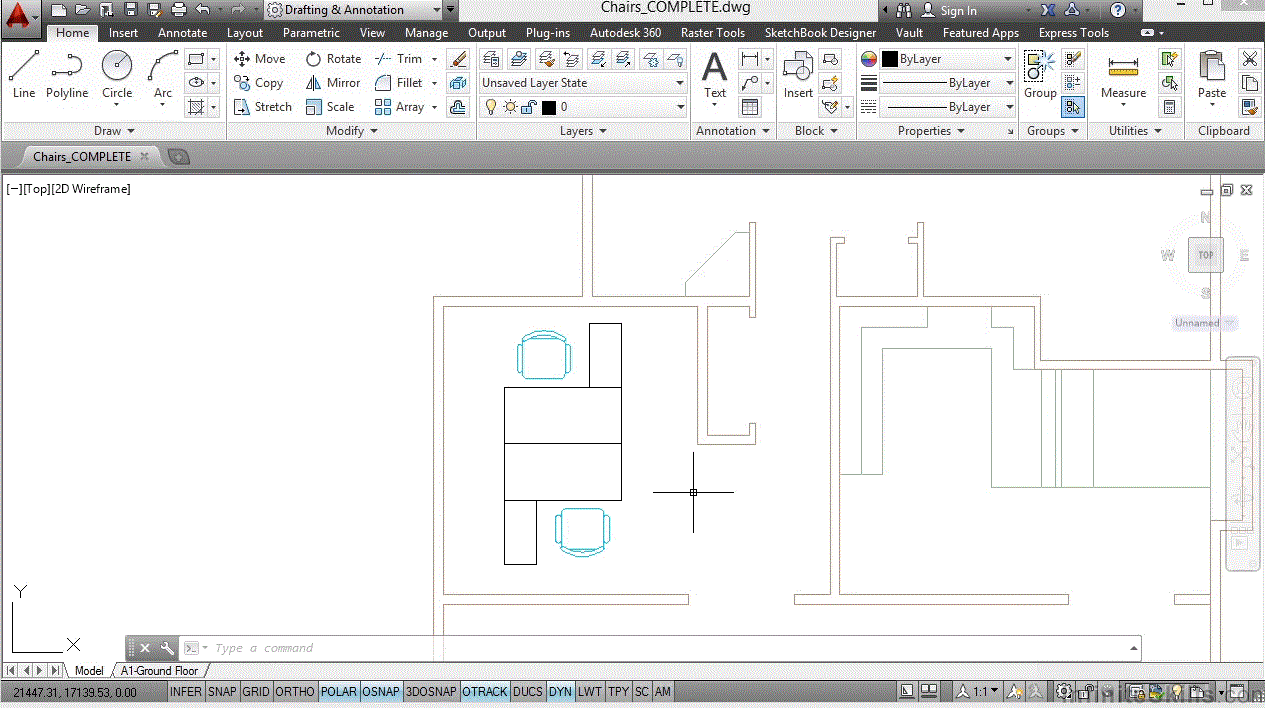The image size is (1265, 708).
Task: Click the Unnamed UCS label under ViewCube
Action: tap(1205, 323)
